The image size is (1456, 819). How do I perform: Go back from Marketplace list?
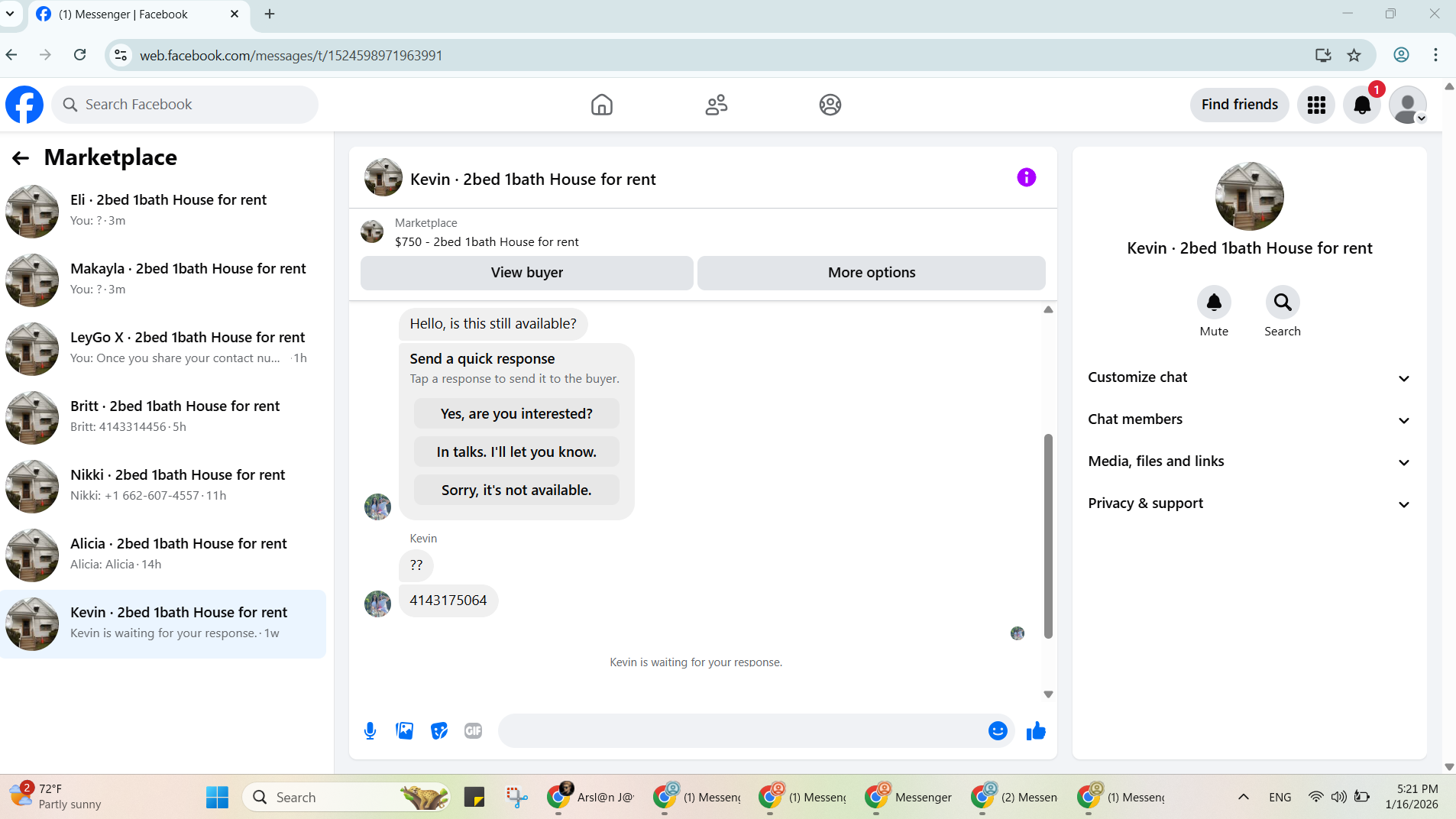coord(21,158)
